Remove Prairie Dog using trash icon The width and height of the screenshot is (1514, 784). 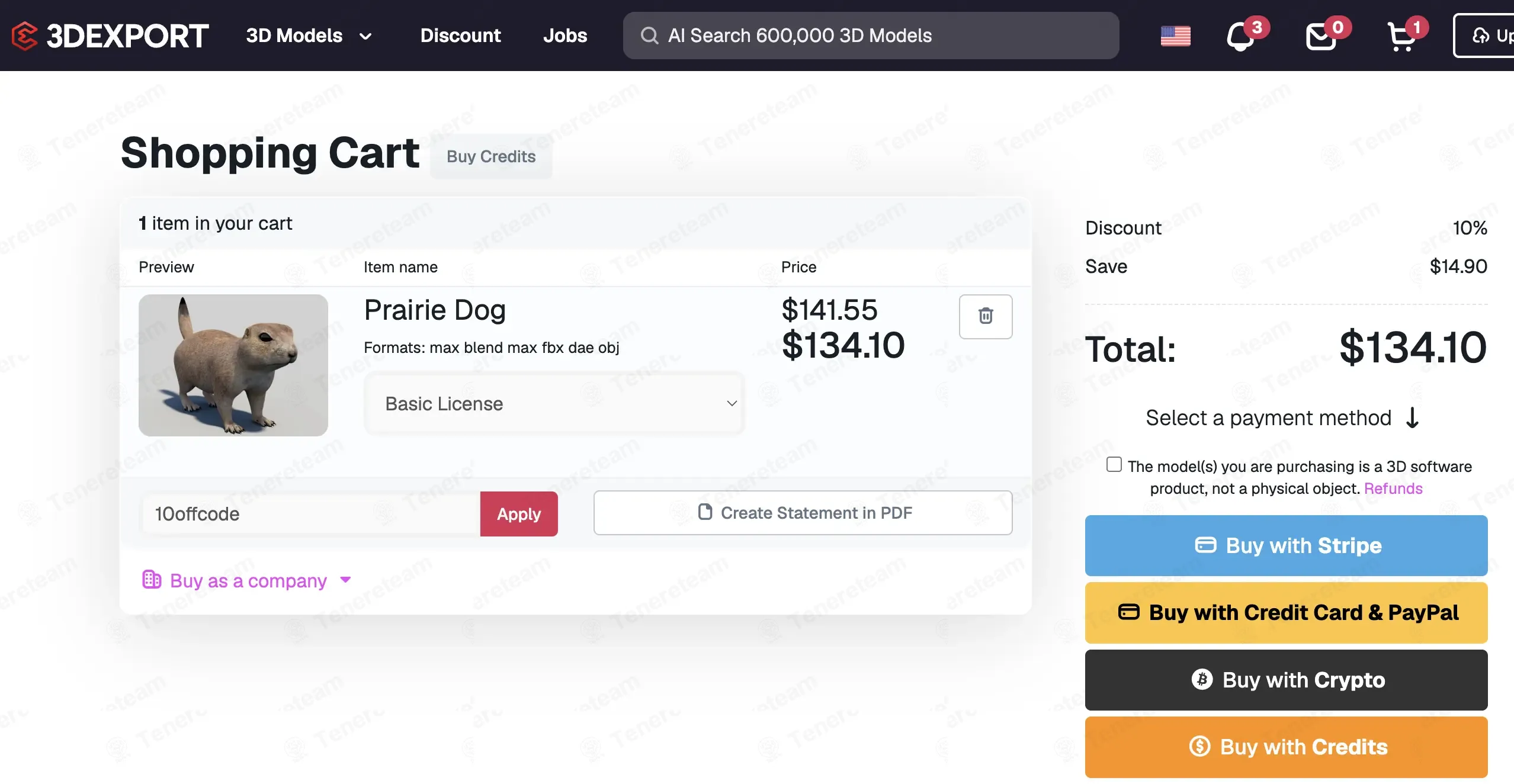point(986,316)
